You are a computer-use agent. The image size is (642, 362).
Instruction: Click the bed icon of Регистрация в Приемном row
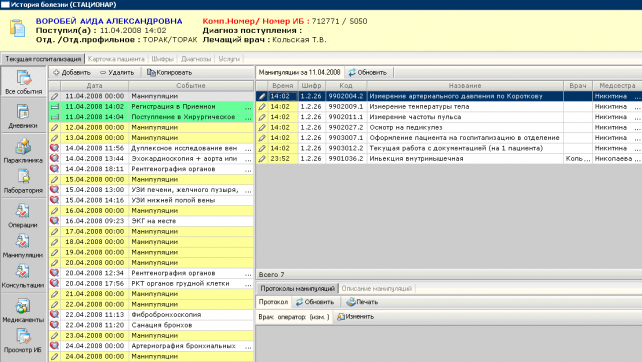tap(54, 106)
